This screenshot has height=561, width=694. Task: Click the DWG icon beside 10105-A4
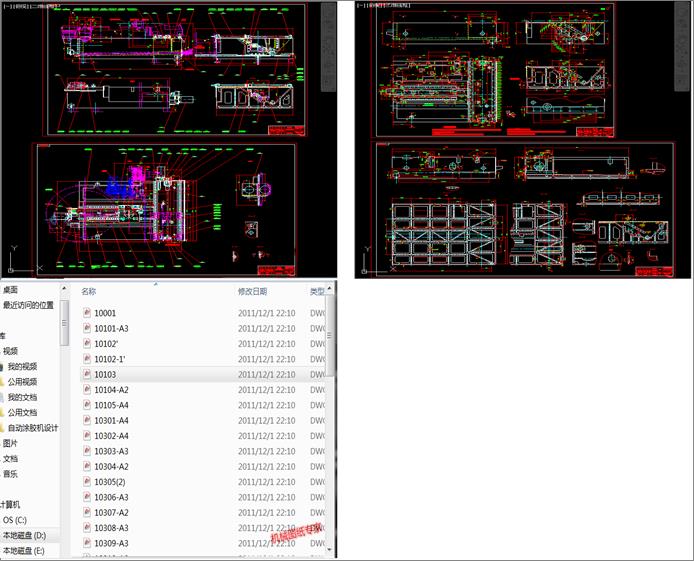pyautogui.click(x=87, y=405)
